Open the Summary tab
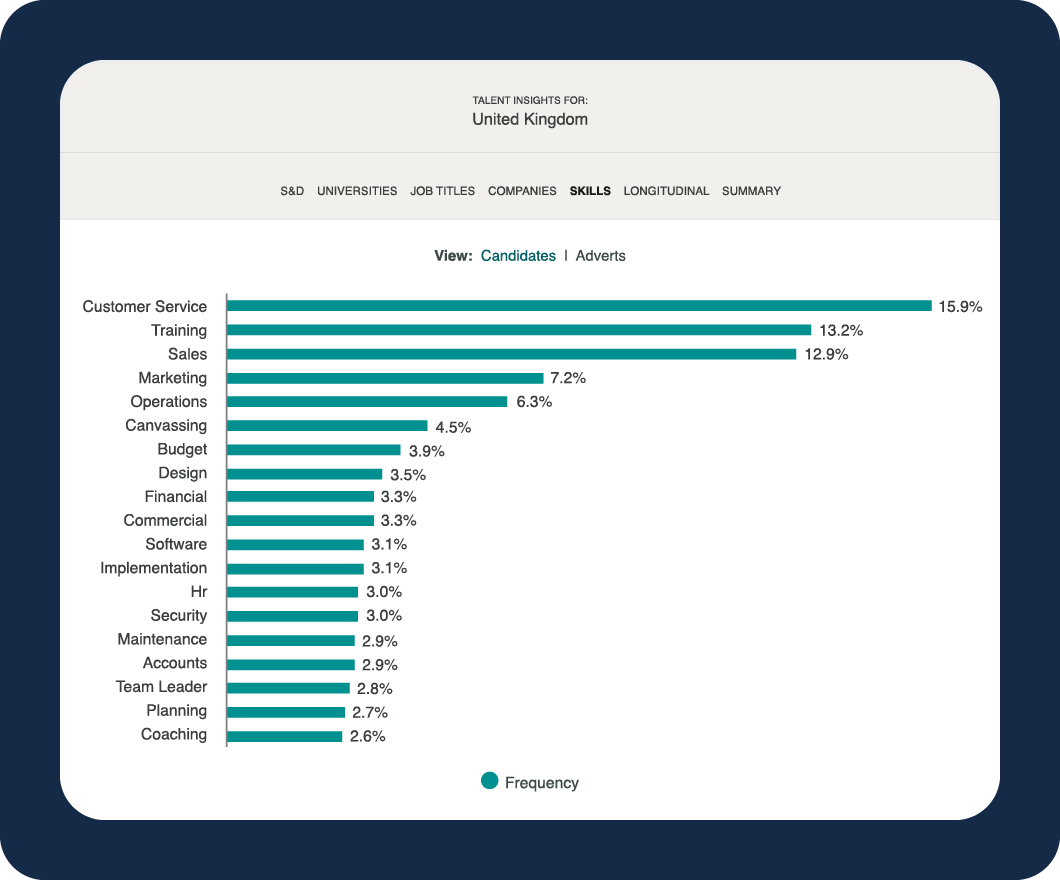The image size is (1060, 880). [751, 191]
